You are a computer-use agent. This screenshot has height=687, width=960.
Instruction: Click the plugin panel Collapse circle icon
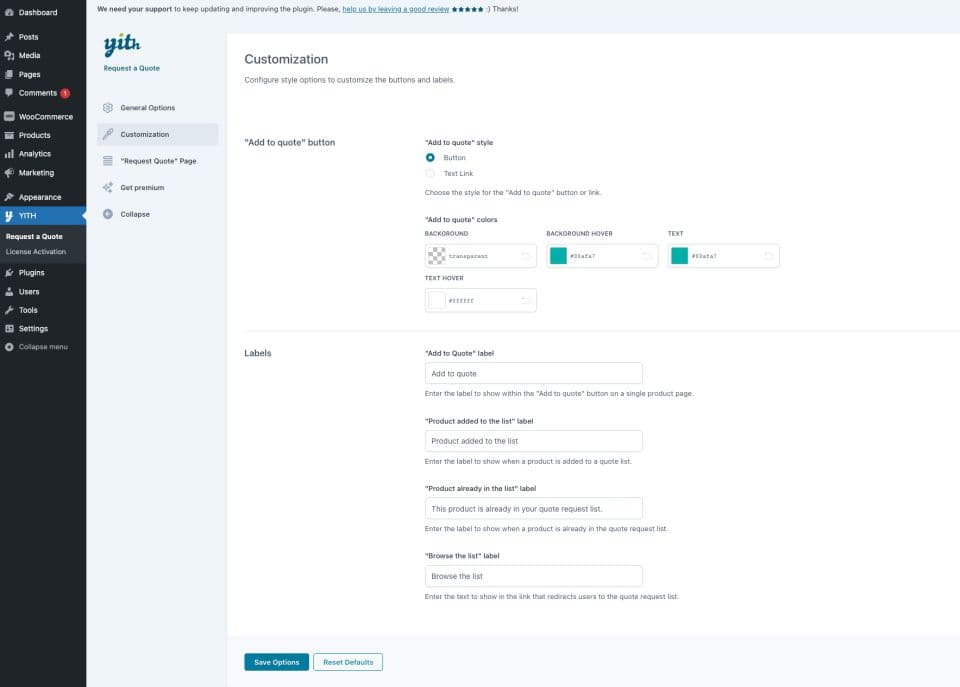coord(108,214)
